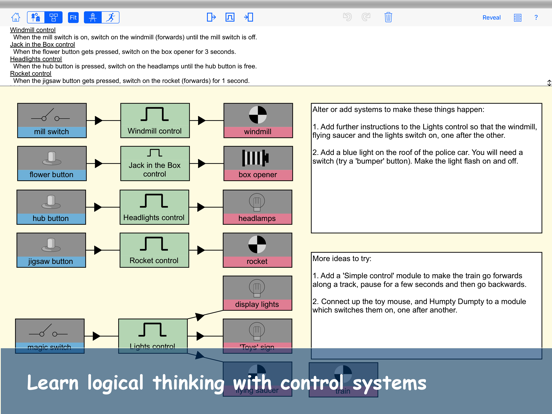Image resolution: width=552 pixels, height=414 pixels.
Task: Redo the last action
Action: 366,17
